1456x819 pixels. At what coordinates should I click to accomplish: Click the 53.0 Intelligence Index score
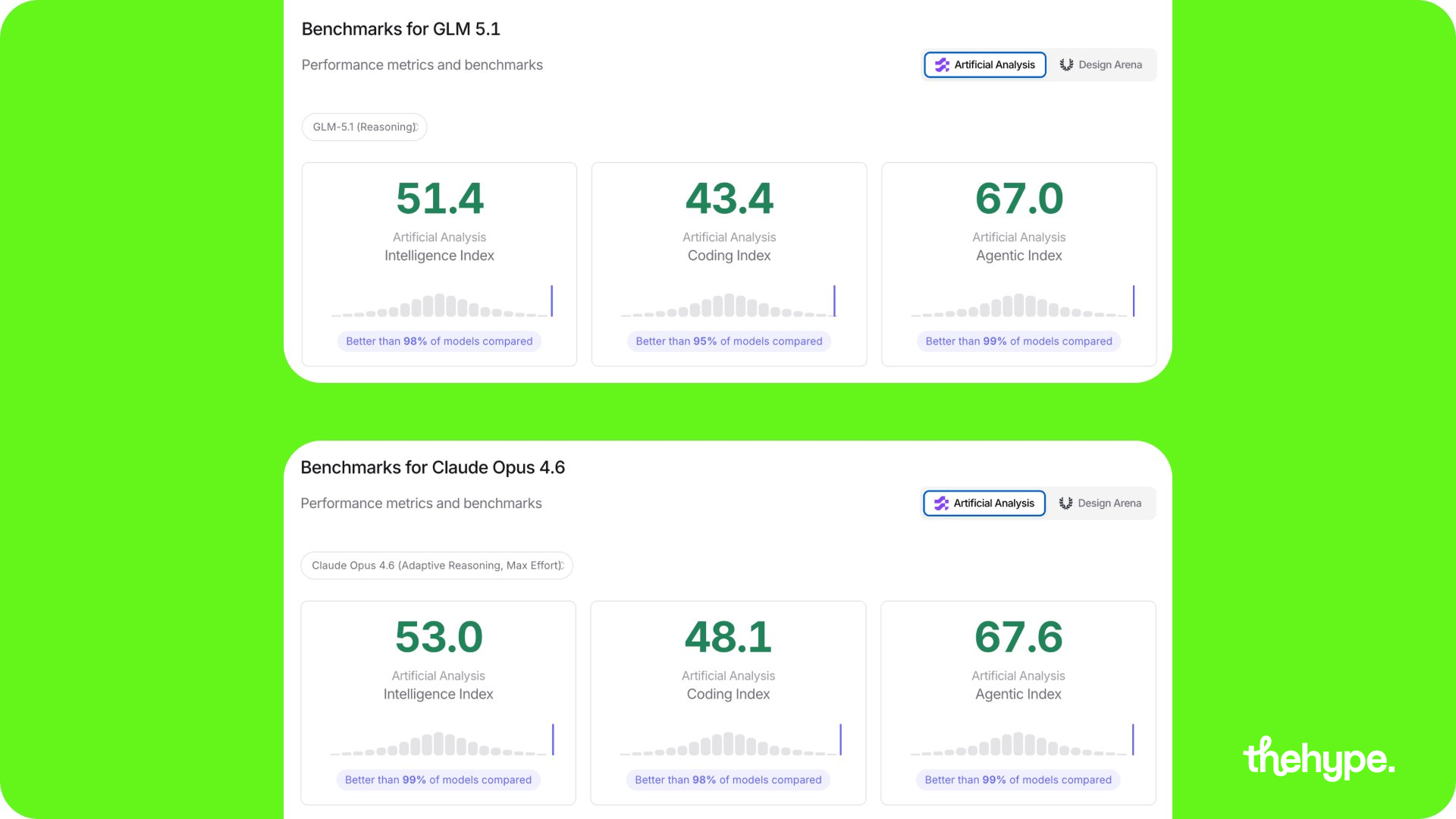pos(438,637)
